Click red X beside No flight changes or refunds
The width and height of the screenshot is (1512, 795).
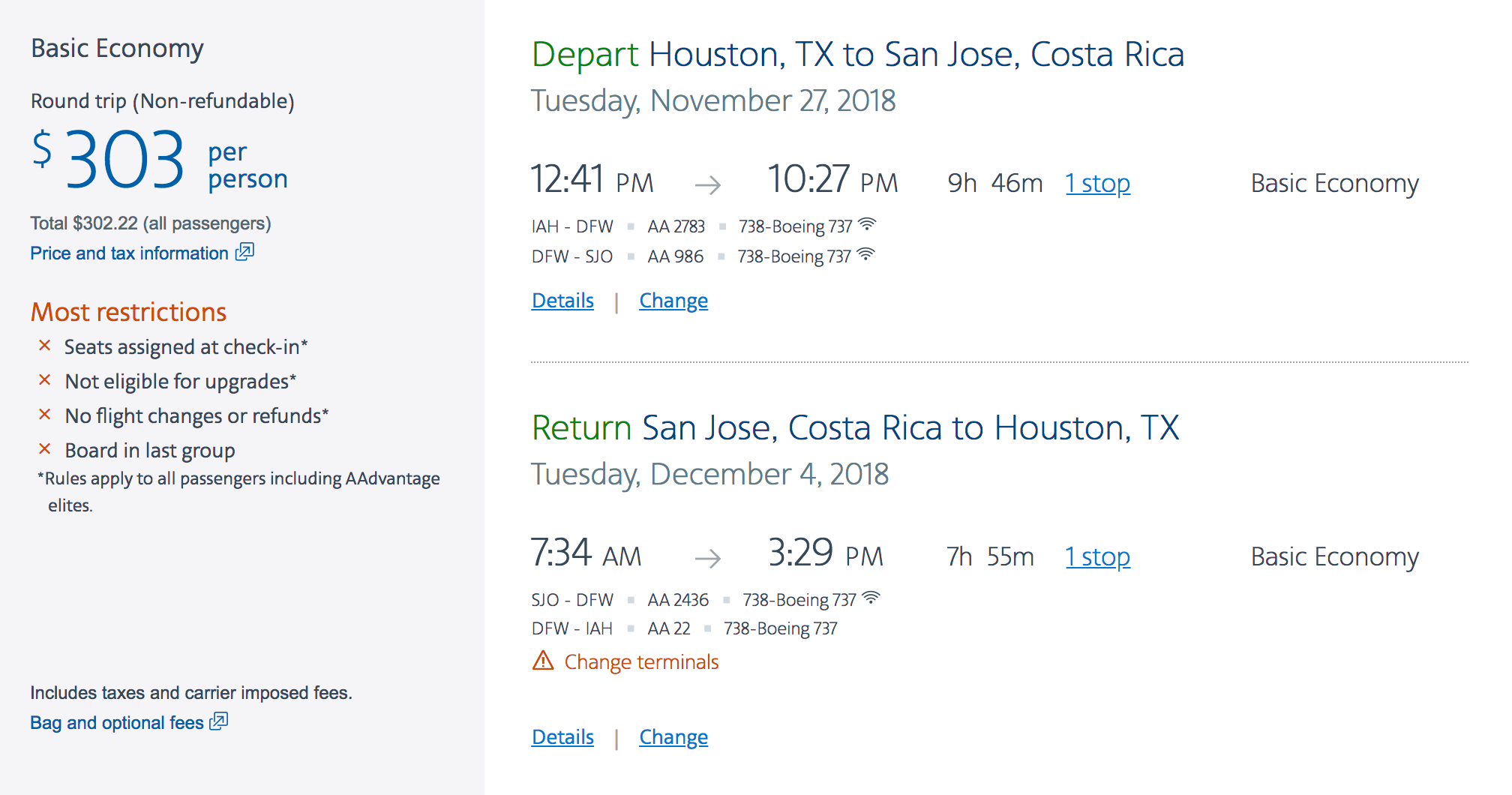[x=45, y=415]
